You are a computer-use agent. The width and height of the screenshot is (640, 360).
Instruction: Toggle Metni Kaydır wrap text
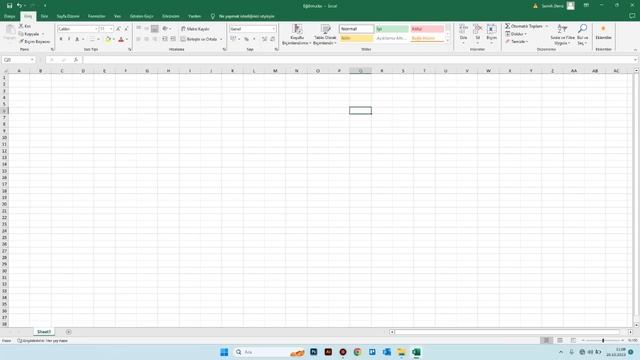(195, 29)
